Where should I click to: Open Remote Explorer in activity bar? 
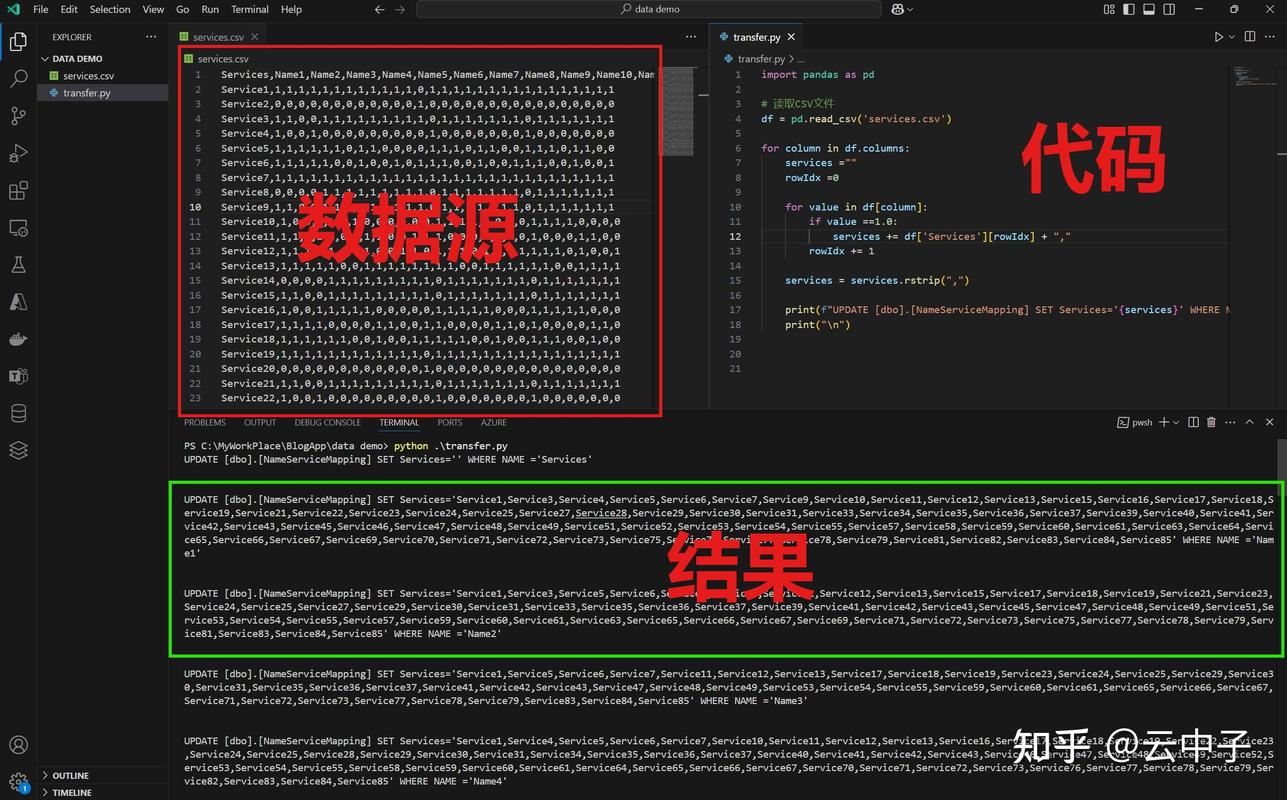[x=18, y=228]
